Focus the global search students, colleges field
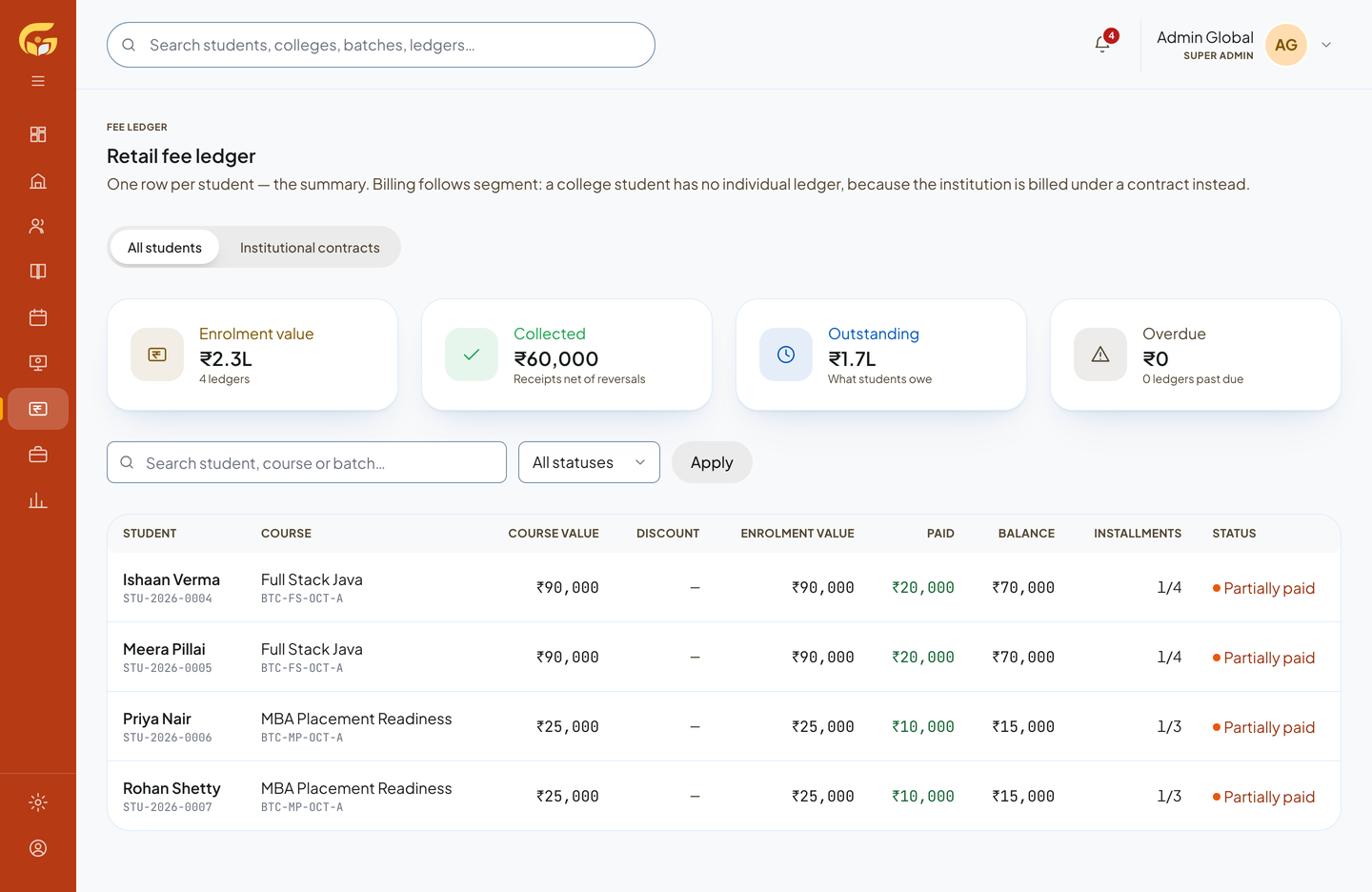Viewport: 1372px width, 892px height. pos(381,45)
